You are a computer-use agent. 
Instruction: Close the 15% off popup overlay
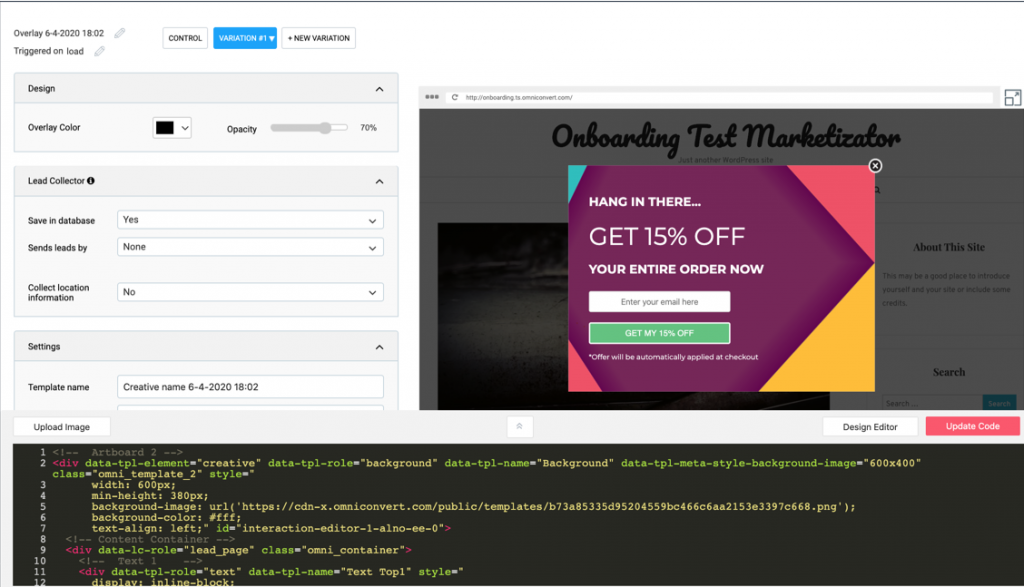tap(875, 166)
